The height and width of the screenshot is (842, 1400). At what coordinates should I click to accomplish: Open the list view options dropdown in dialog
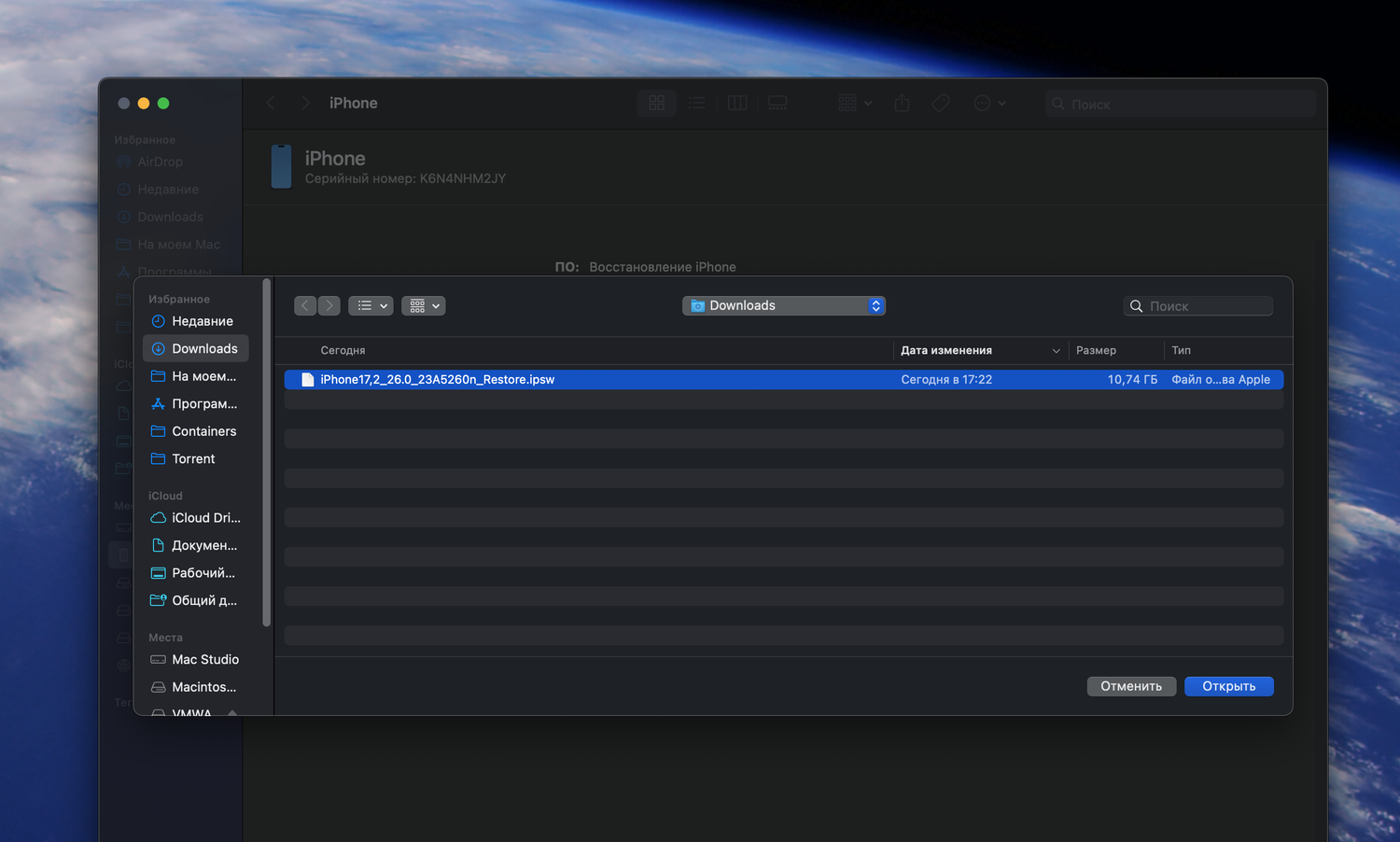point(371,305)
